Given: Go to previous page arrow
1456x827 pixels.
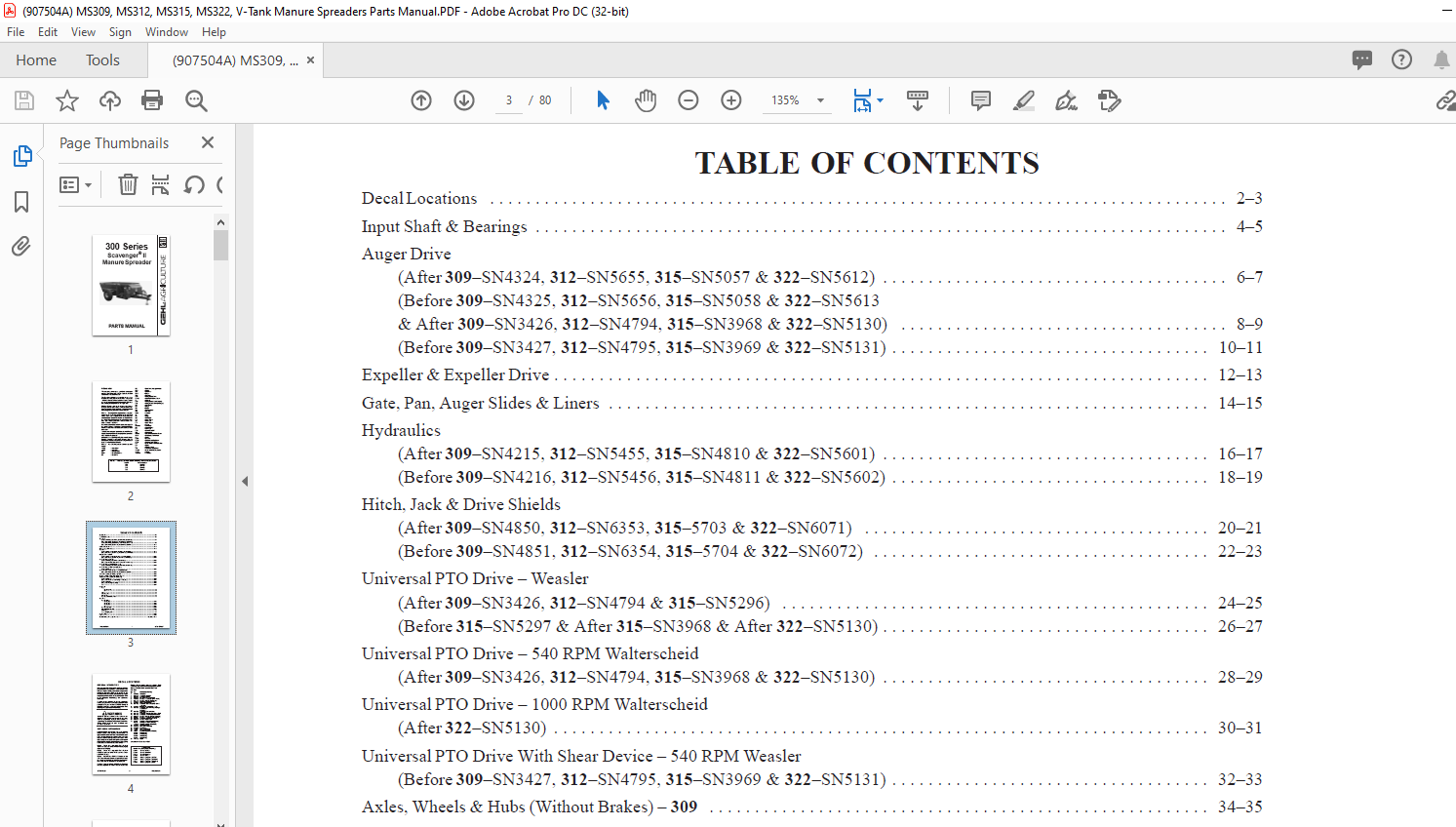Looking at the screenshot, I should coord(421,100).
